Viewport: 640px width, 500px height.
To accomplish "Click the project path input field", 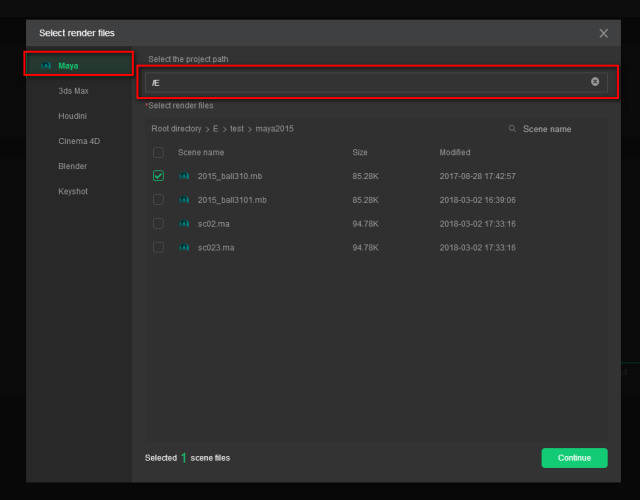I will [376, 82].
